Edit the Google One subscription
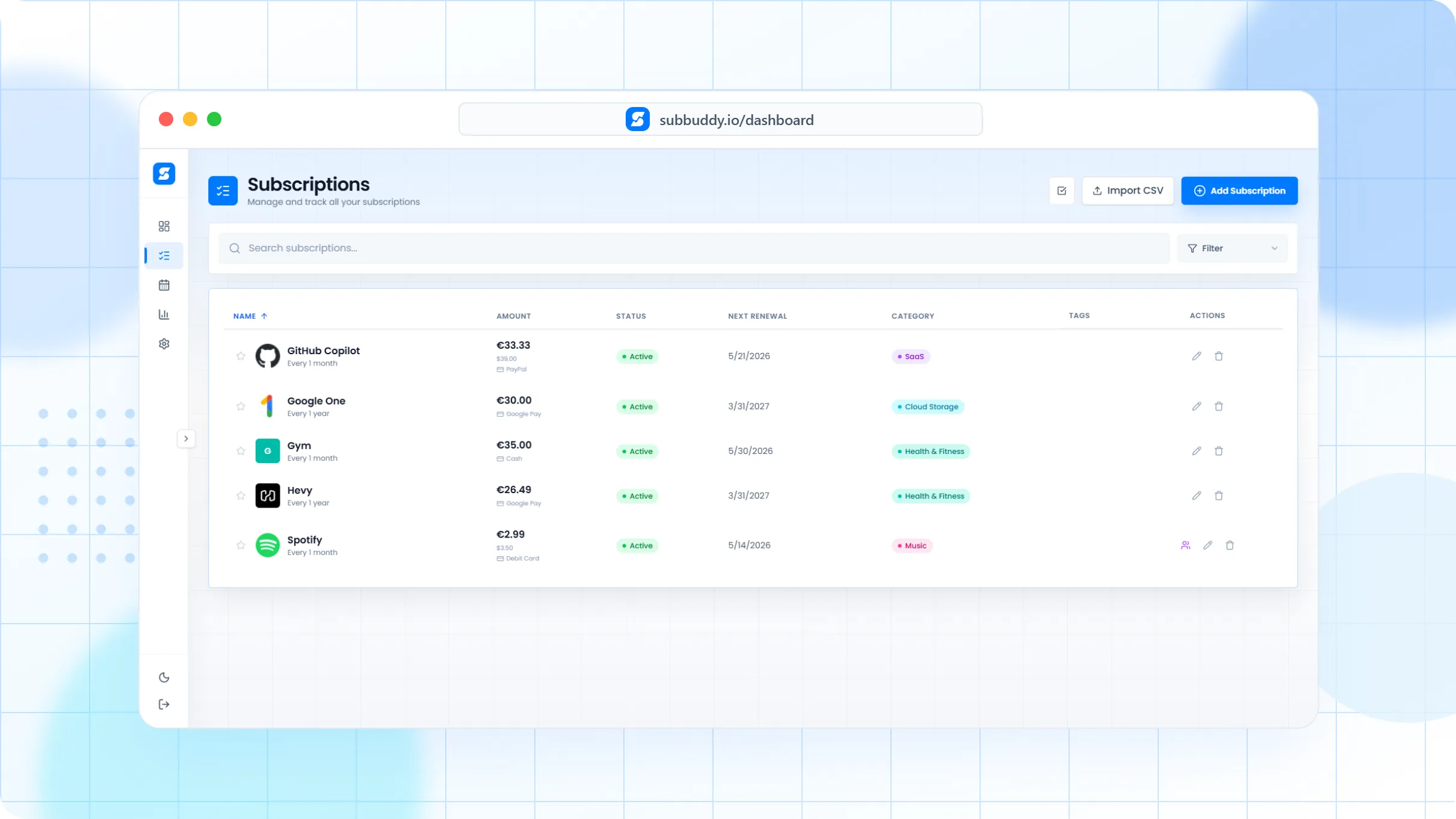The width and height of the screenshot is (1456, 819). tap(1197, 406)
